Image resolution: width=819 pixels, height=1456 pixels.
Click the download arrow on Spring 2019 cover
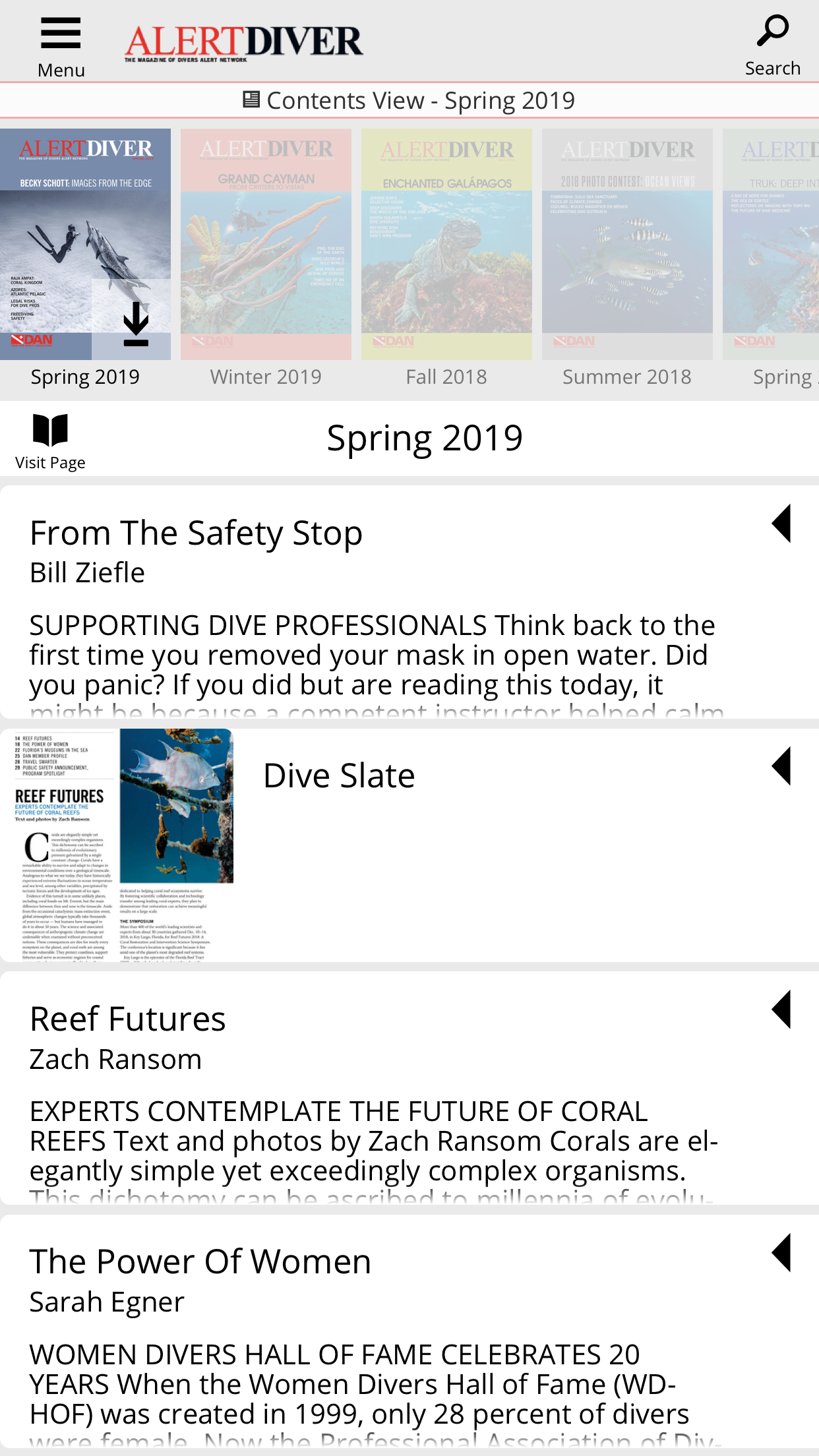point(136,324)
